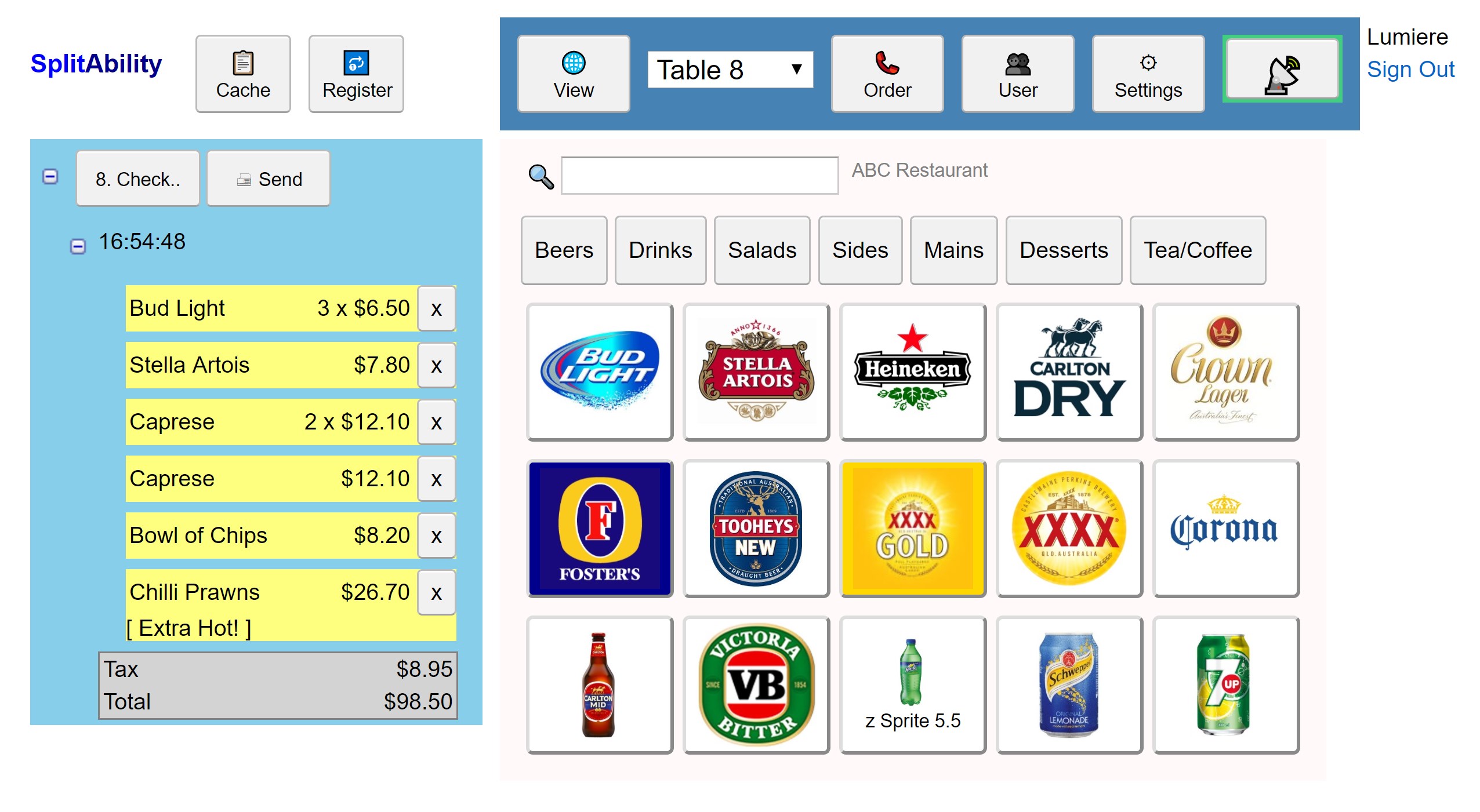
Task: Remove Stella Artois from the order
Action: coord(436,365)
